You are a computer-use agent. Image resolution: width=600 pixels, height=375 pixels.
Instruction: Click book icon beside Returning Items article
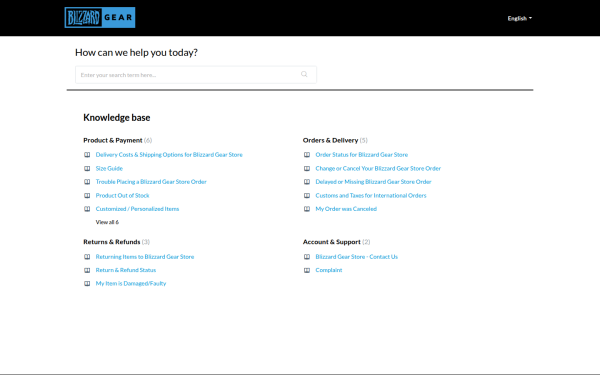(87, 257)
